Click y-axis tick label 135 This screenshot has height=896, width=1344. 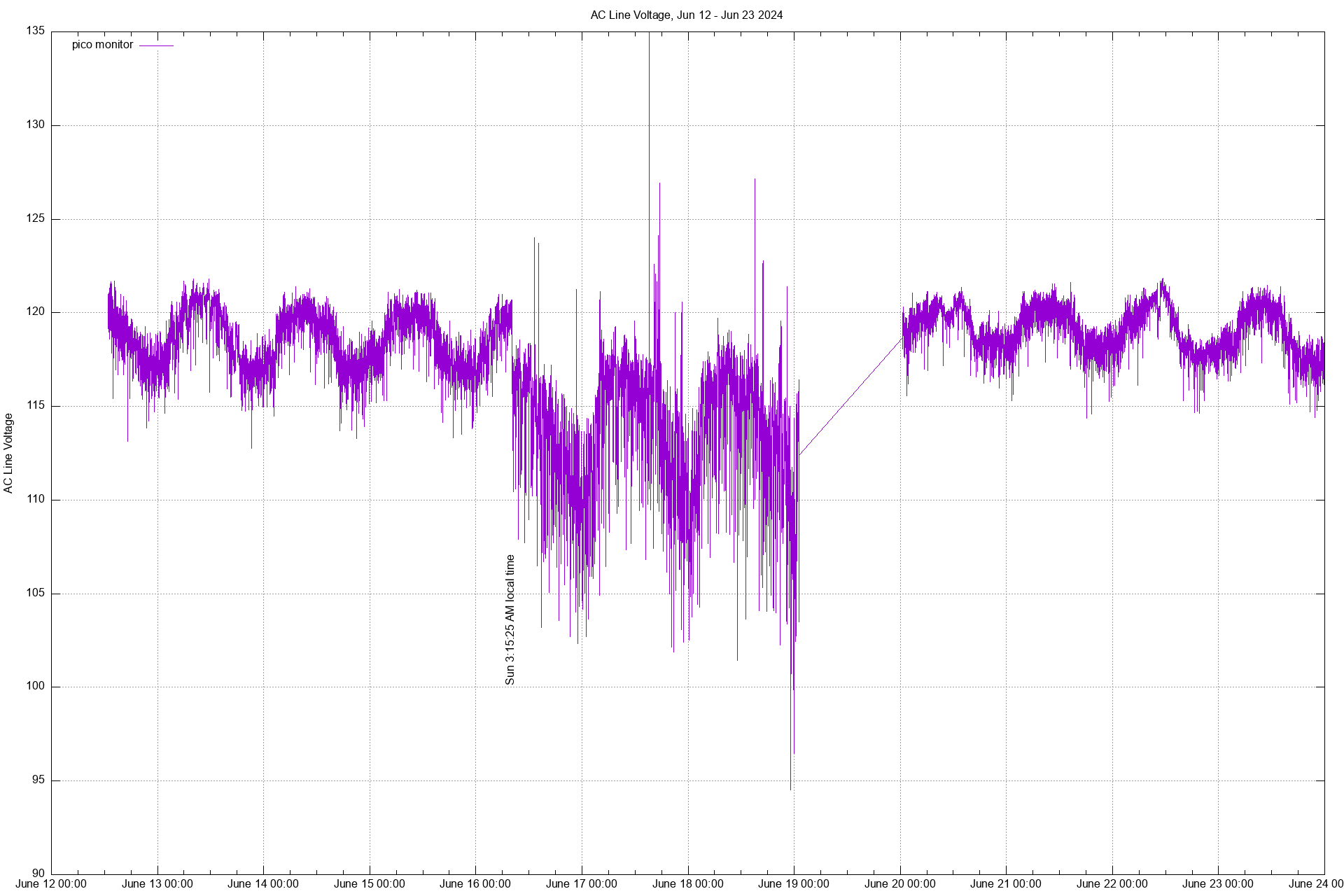pos(36,31)
